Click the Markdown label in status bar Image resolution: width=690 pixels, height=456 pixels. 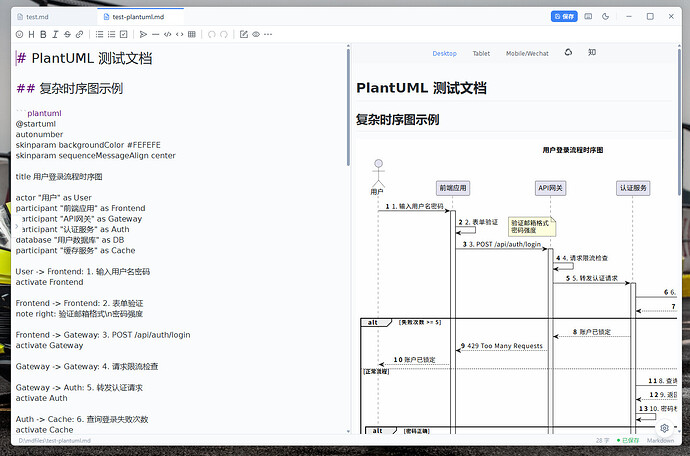coord(660,440)
